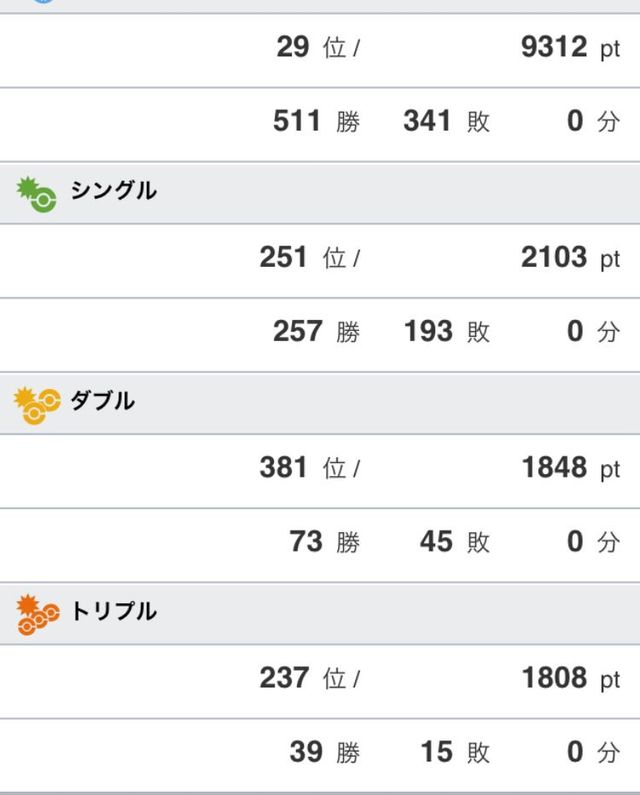This screenshot has width=640, height=795.
Task: Select the 39 勝 Triple wins
Action: click(325, 752)
